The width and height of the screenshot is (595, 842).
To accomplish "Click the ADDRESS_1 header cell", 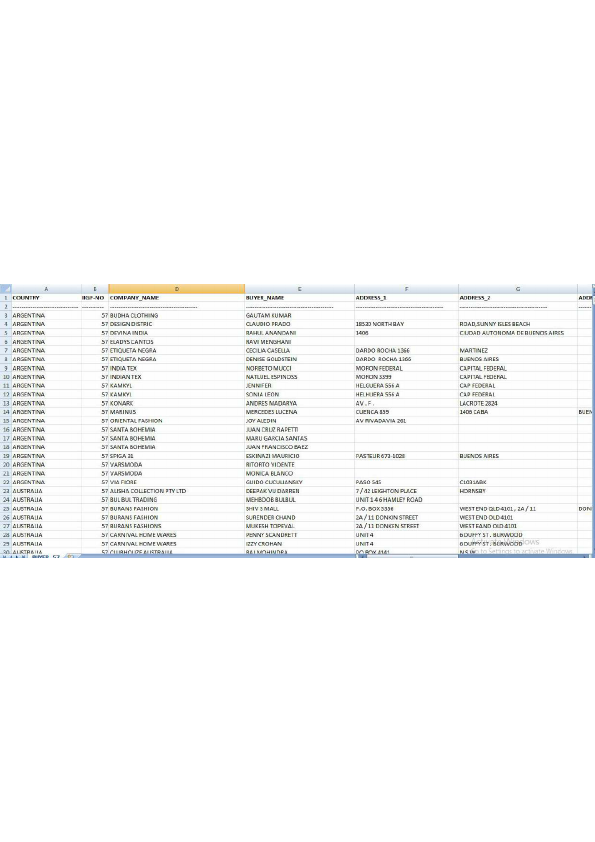I will 406,297.
